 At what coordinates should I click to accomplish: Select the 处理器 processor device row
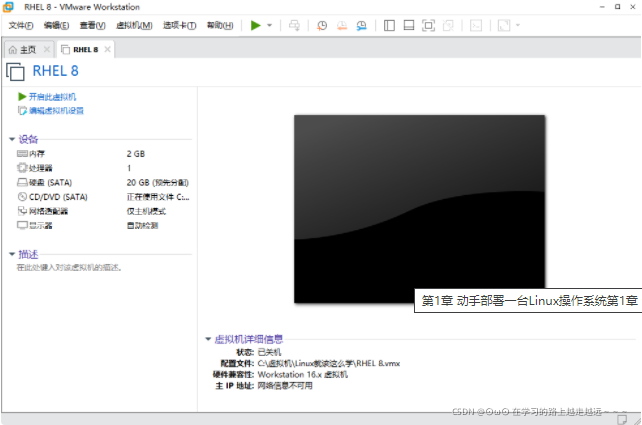pos(104,168)
